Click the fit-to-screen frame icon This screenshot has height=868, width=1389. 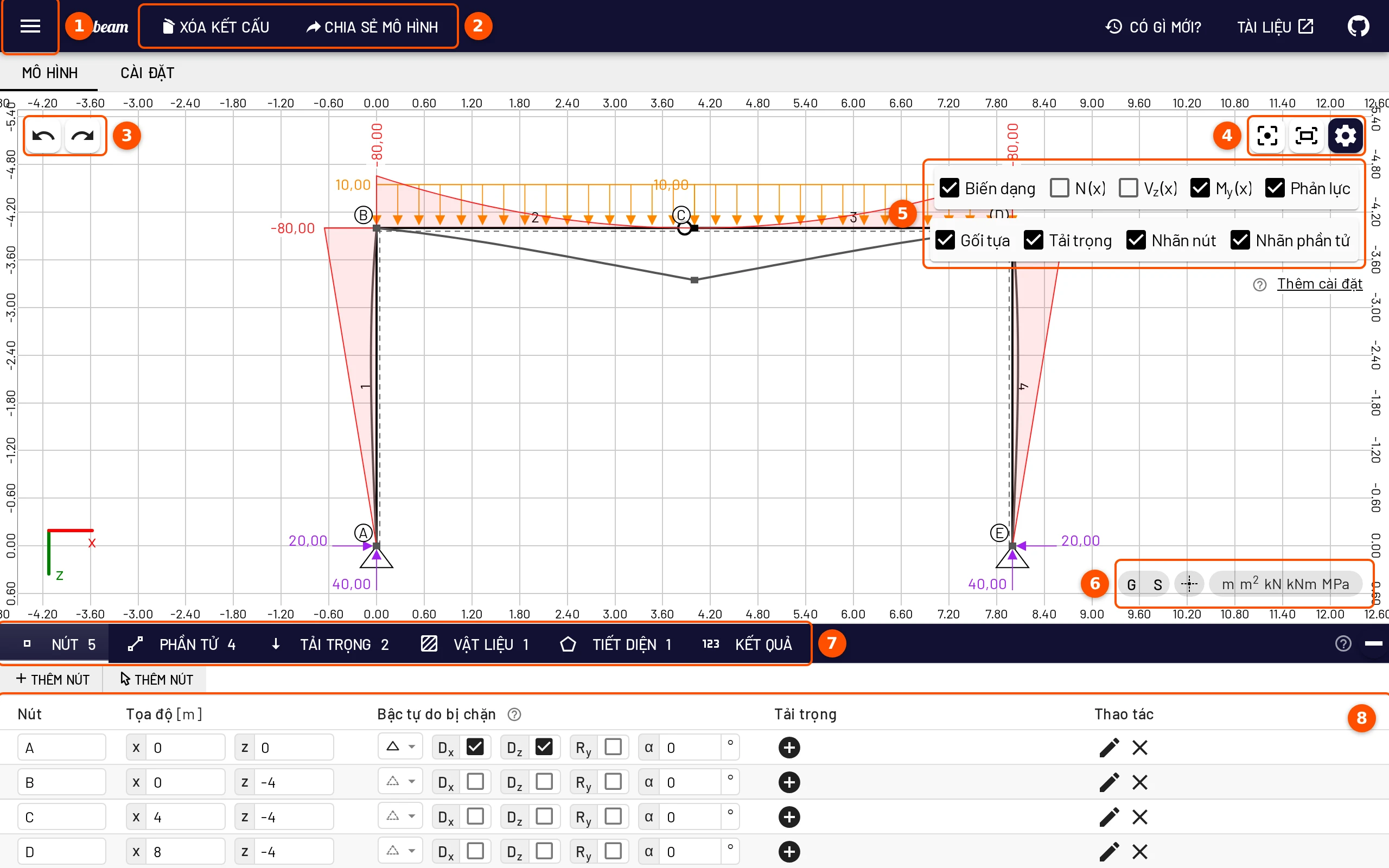point(1307,136)
